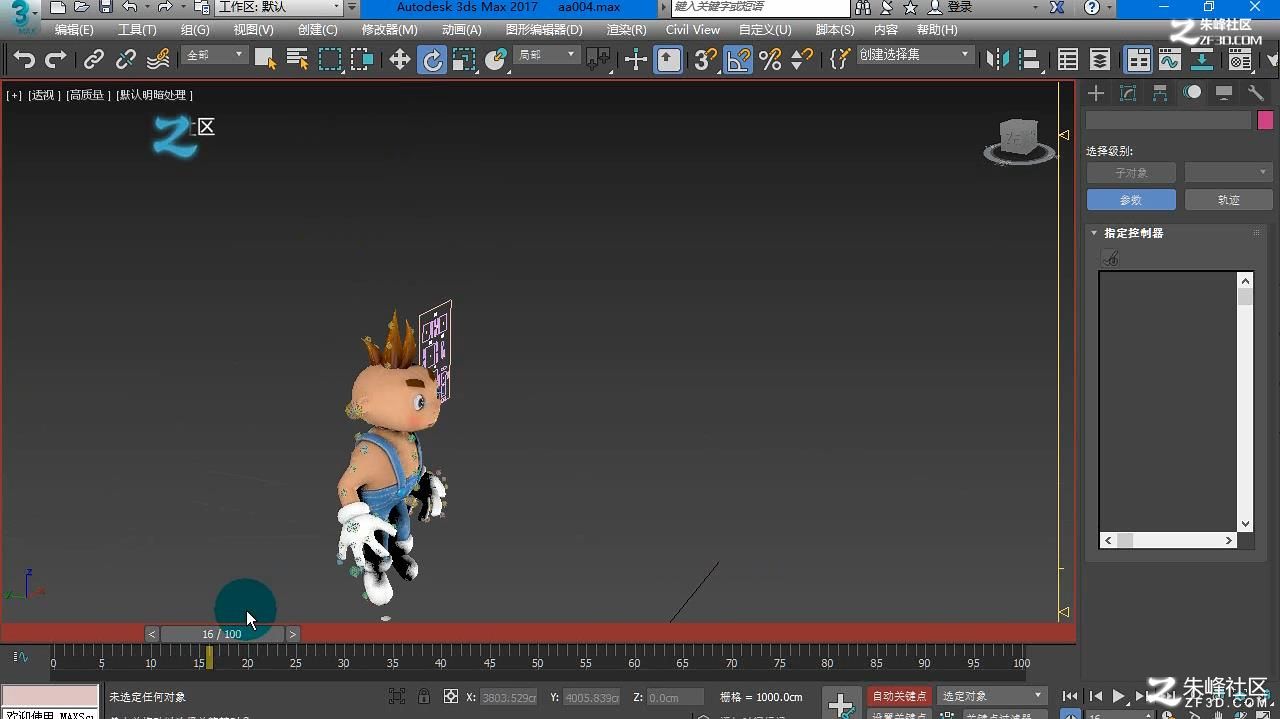Open the Civil View menu

point(693,30)
